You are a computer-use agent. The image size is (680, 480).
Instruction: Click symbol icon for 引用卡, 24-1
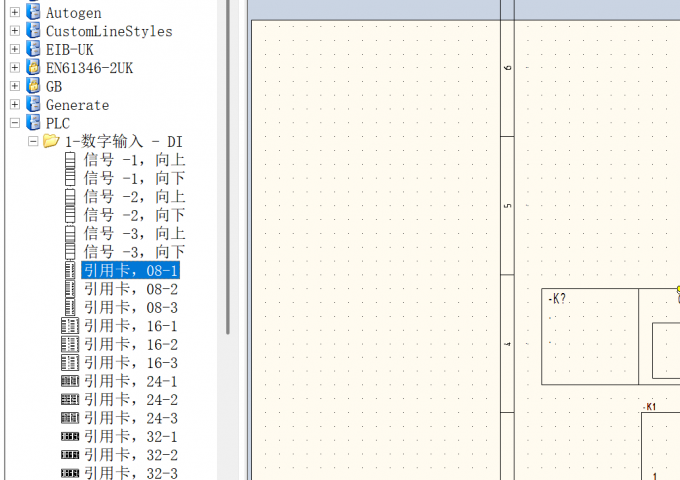(70, 381)
